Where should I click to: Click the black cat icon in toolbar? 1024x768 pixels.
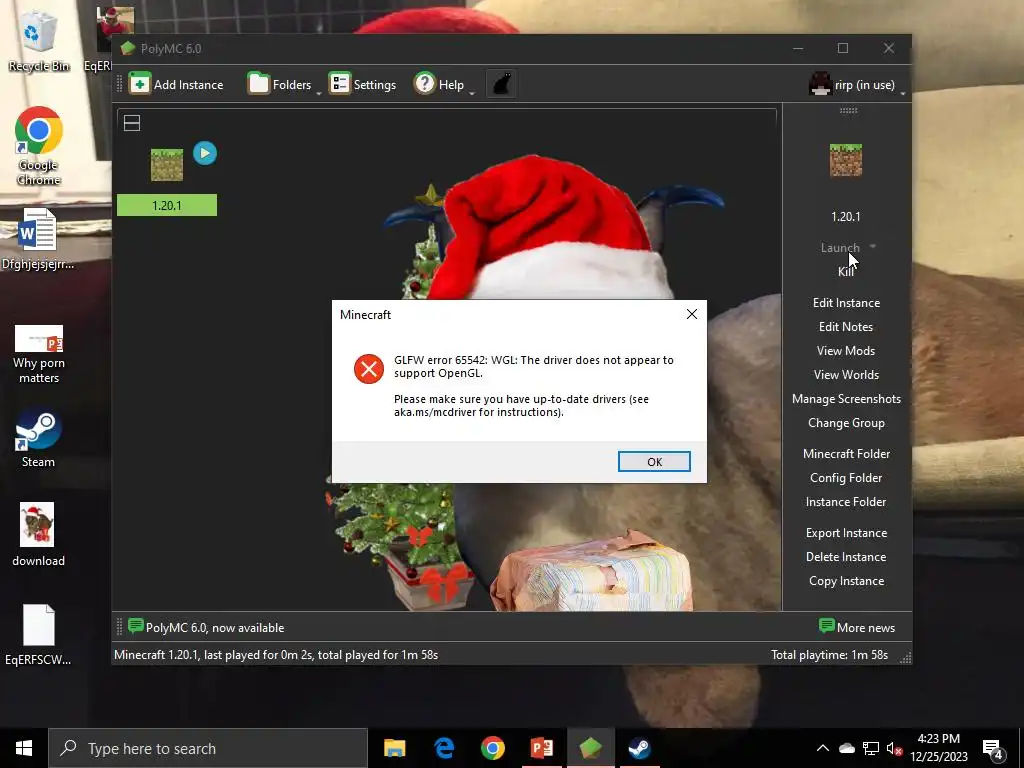pos(501,84)
